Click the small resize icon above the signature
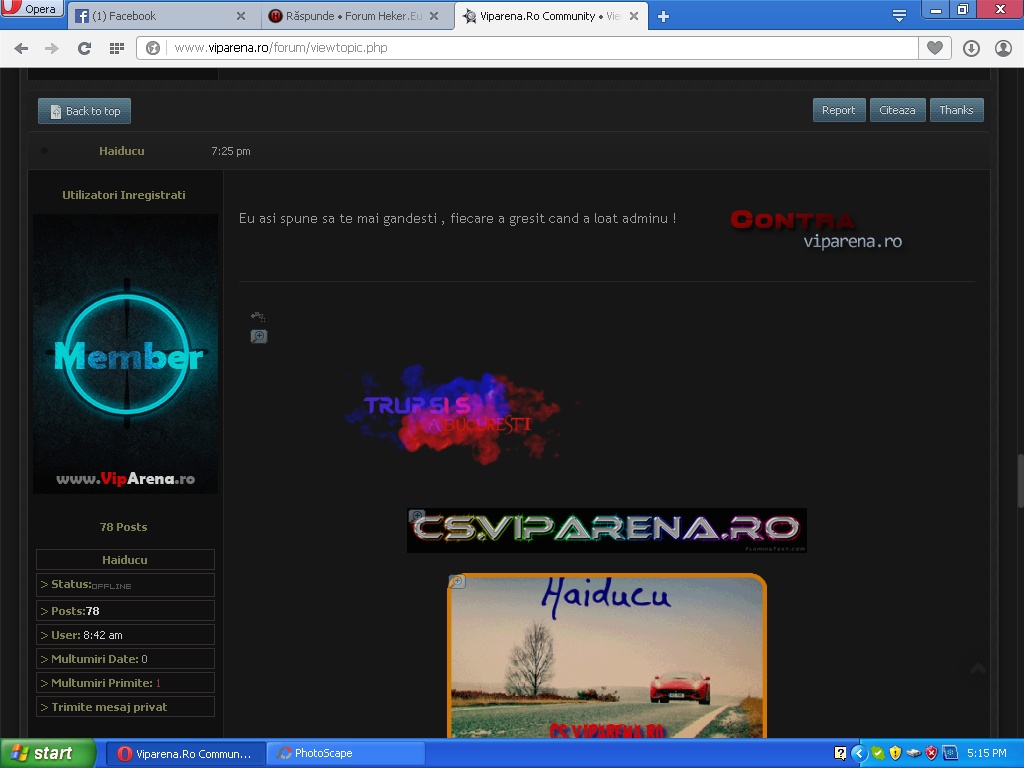Screen dimensions: 1024x768 [258, 317]
